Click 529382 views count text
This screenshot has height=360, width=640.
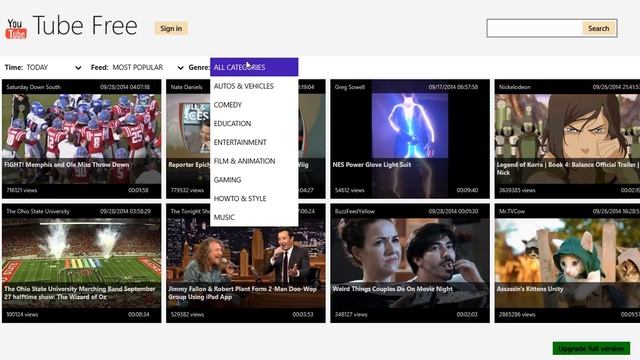click(187, 315)
